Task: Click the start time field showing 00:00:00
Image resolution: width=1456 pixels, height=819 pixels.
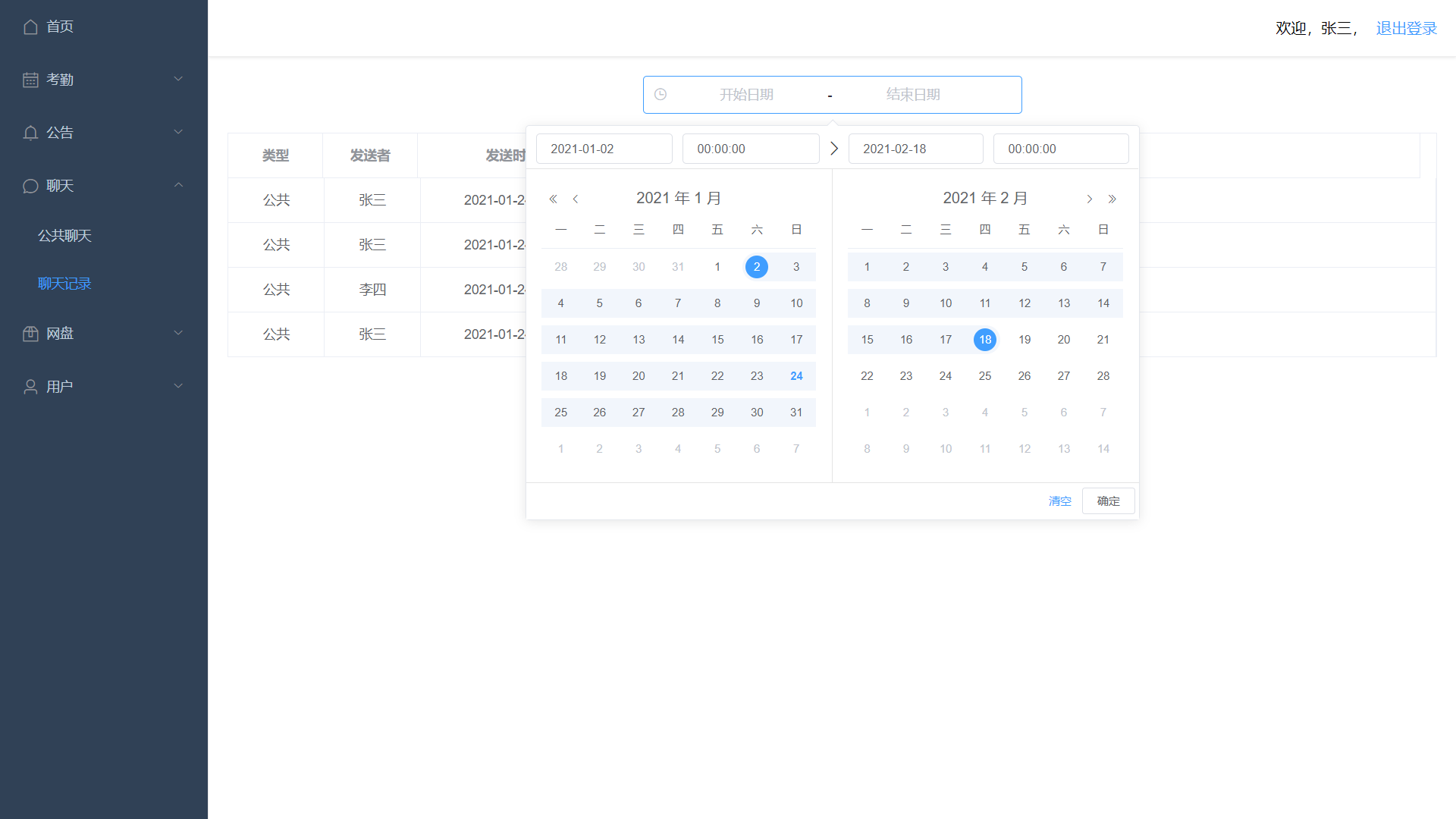Action: [751, 149]
